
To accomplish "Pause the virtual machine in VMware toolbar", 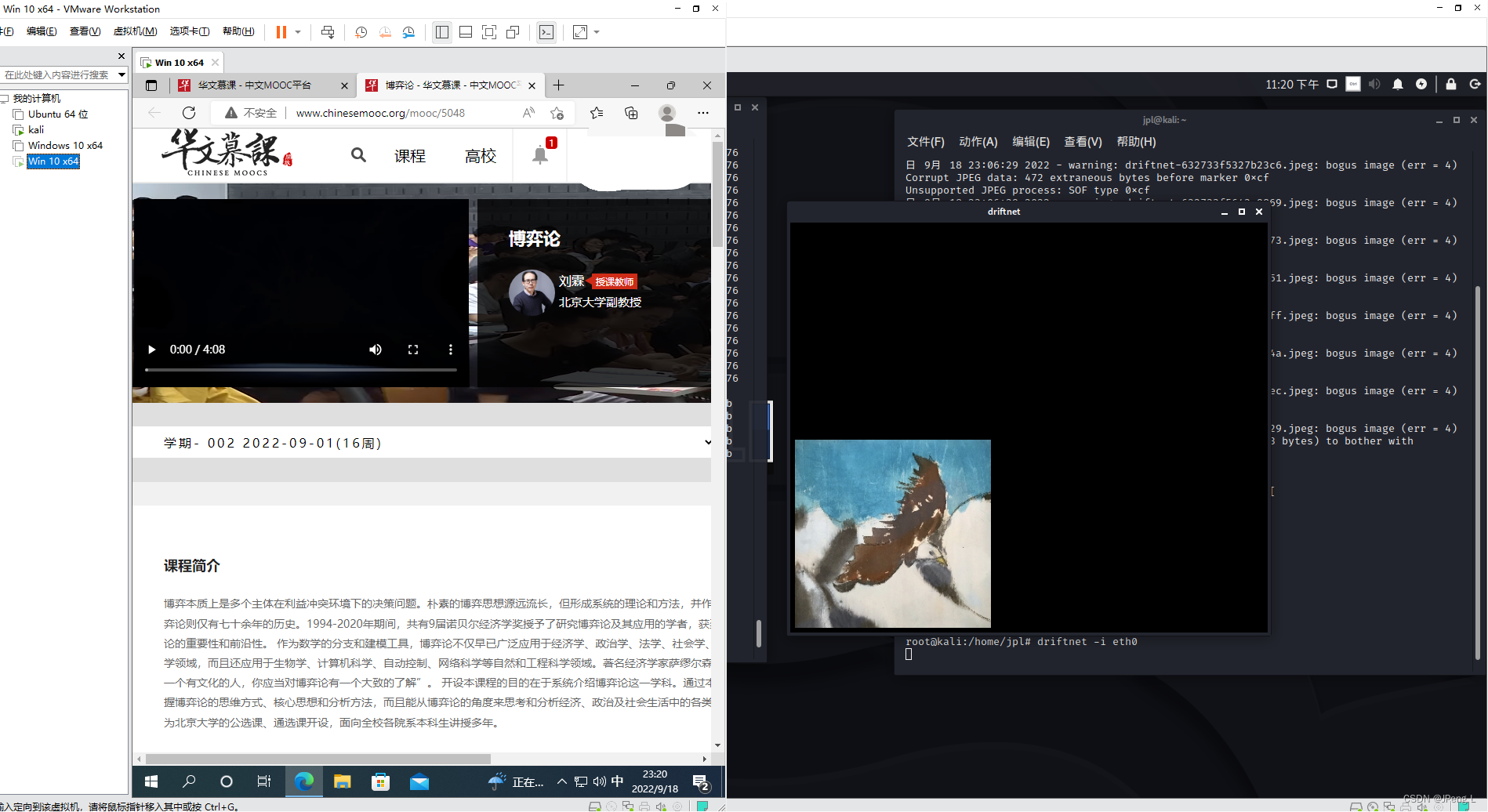I will coord(281,32).
